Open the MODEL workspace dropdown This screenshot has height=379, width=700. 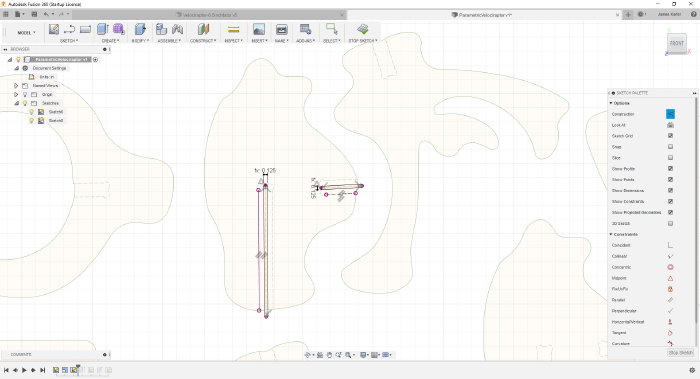tap(26, 33)
